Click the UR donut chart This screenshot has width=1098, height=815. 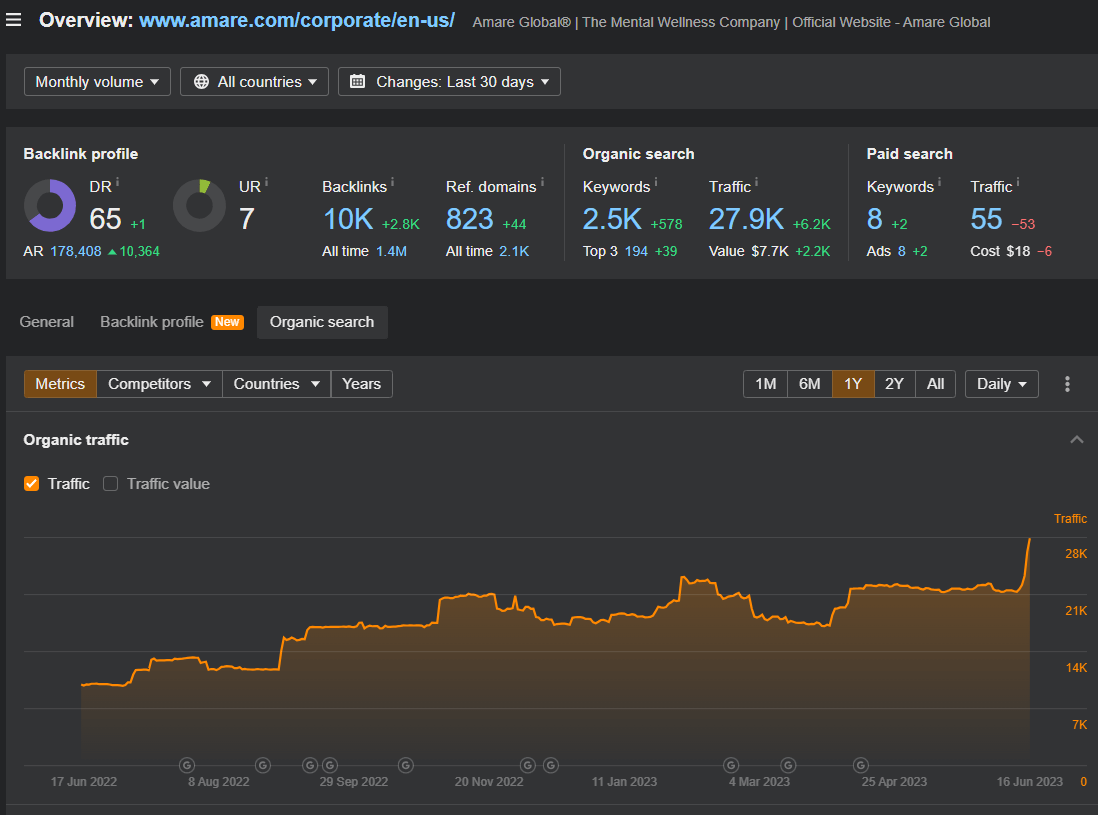200,205
